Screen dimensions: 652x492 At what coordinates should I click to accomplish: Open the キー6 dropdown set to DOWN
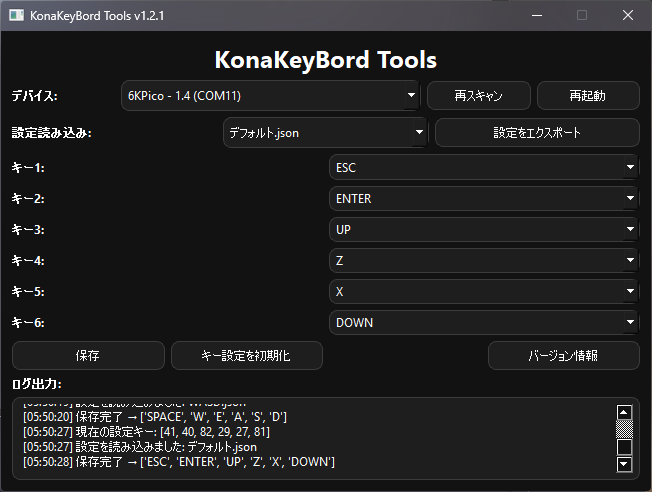(x=484, y=323)
